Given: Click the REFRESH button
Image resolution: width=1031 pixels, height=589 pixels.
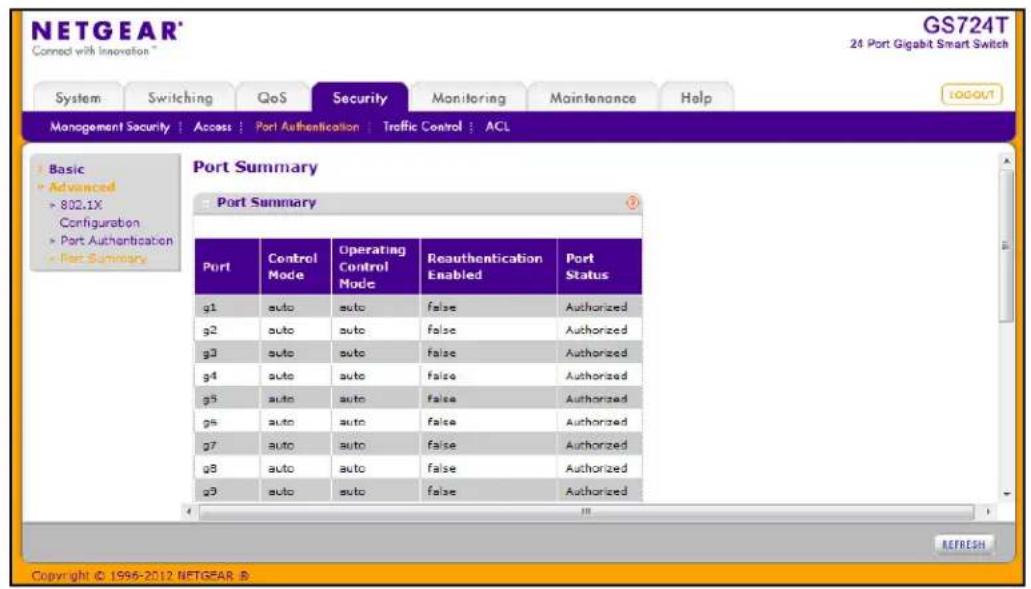Looking at the screenshot, I should pyautogui.click(x=964, y=544).
